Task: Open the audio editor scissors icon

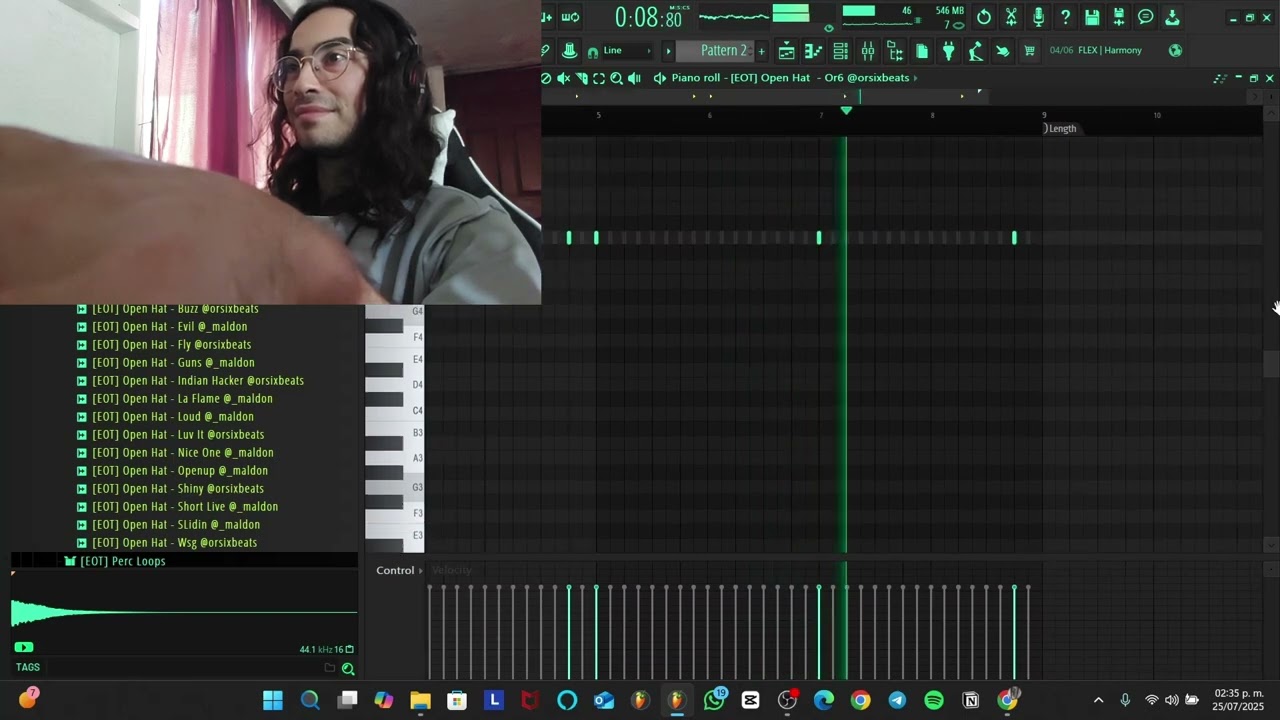Action: click(1012, 17)
